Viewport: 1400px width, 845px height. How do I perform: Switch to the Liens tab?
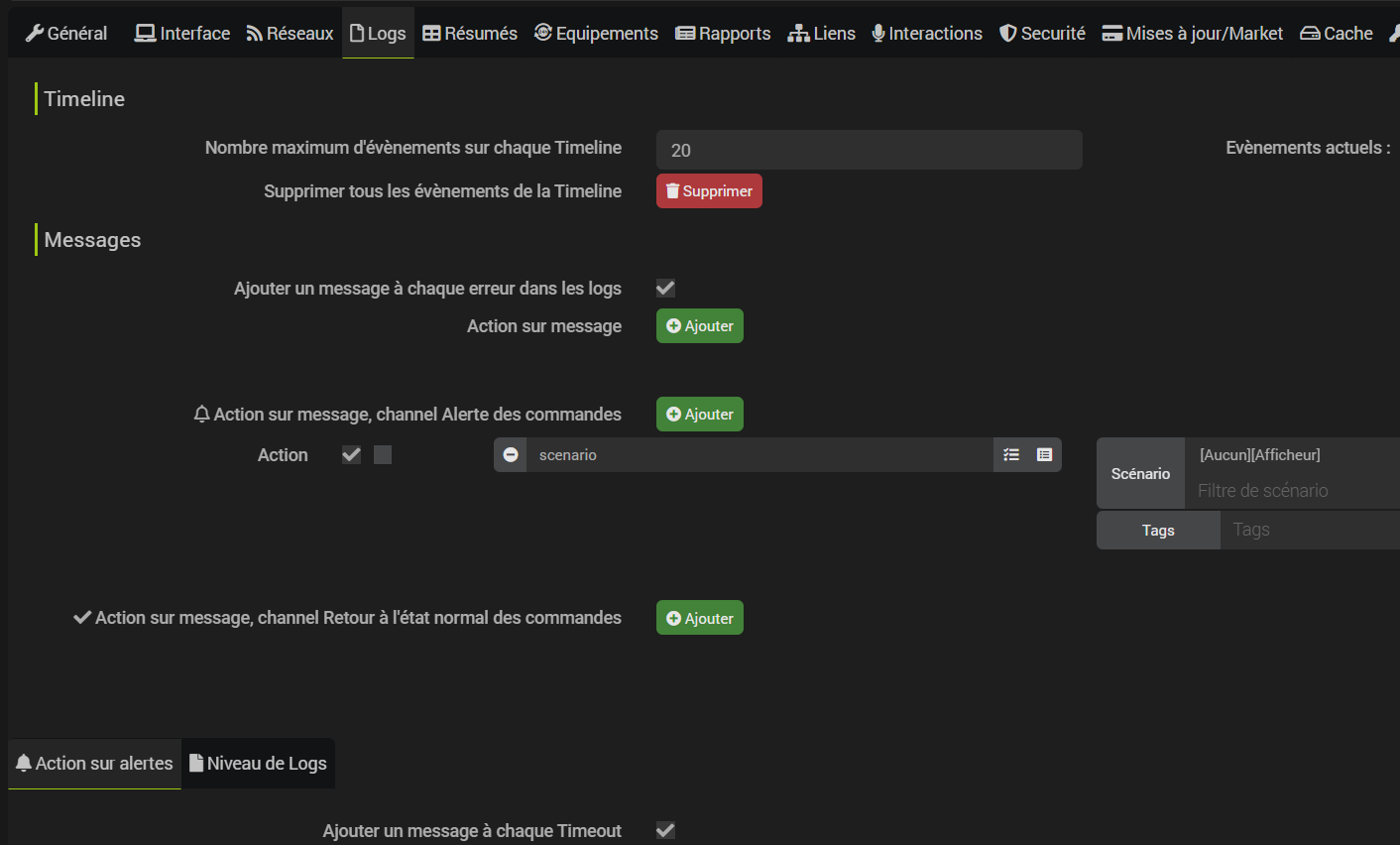[822, 33]
